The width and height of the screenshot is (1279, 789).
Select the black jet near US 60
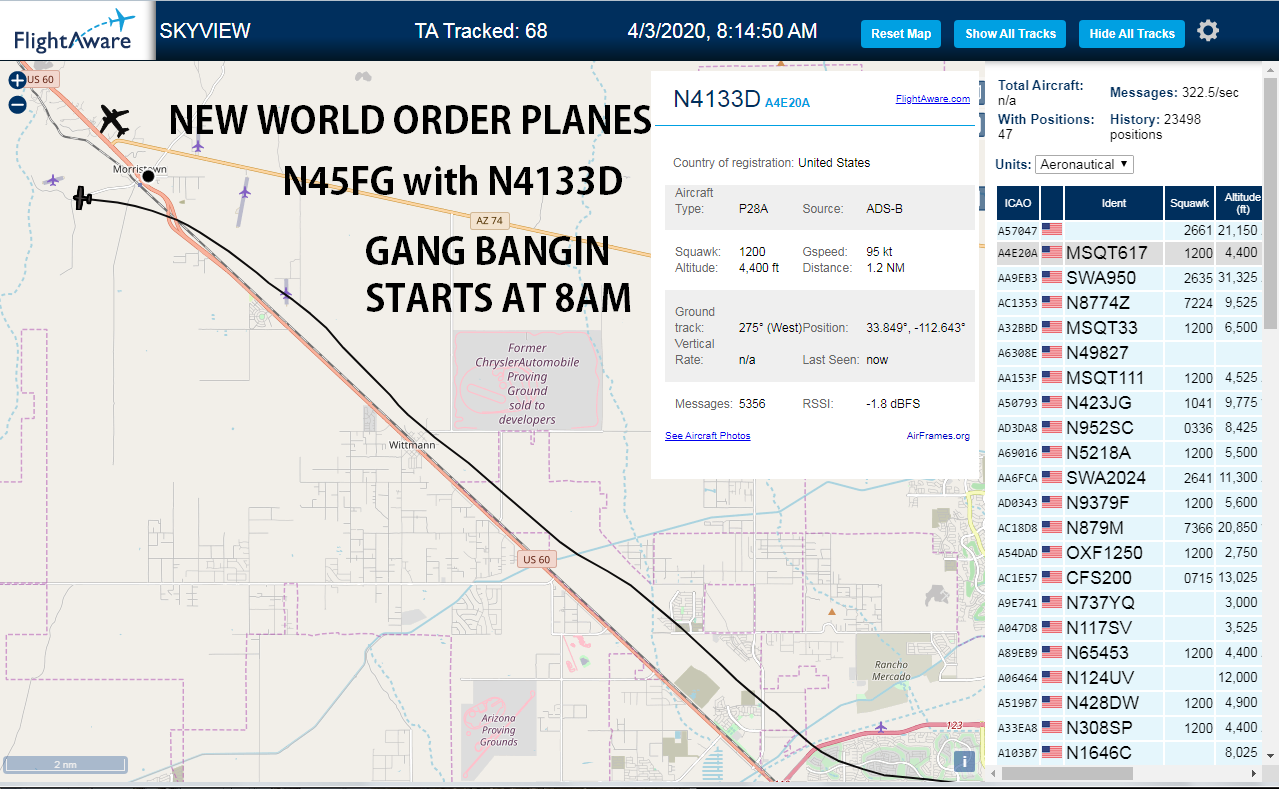click(115, 121)
